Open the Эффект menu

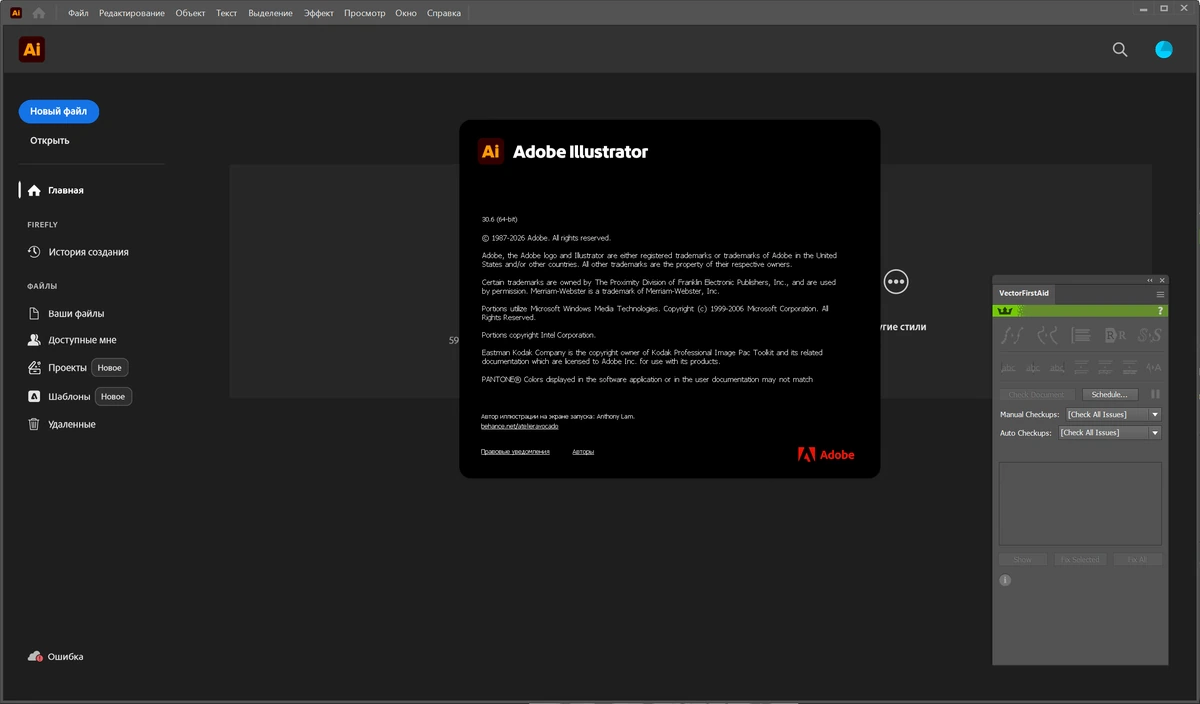tap(319, 13)
